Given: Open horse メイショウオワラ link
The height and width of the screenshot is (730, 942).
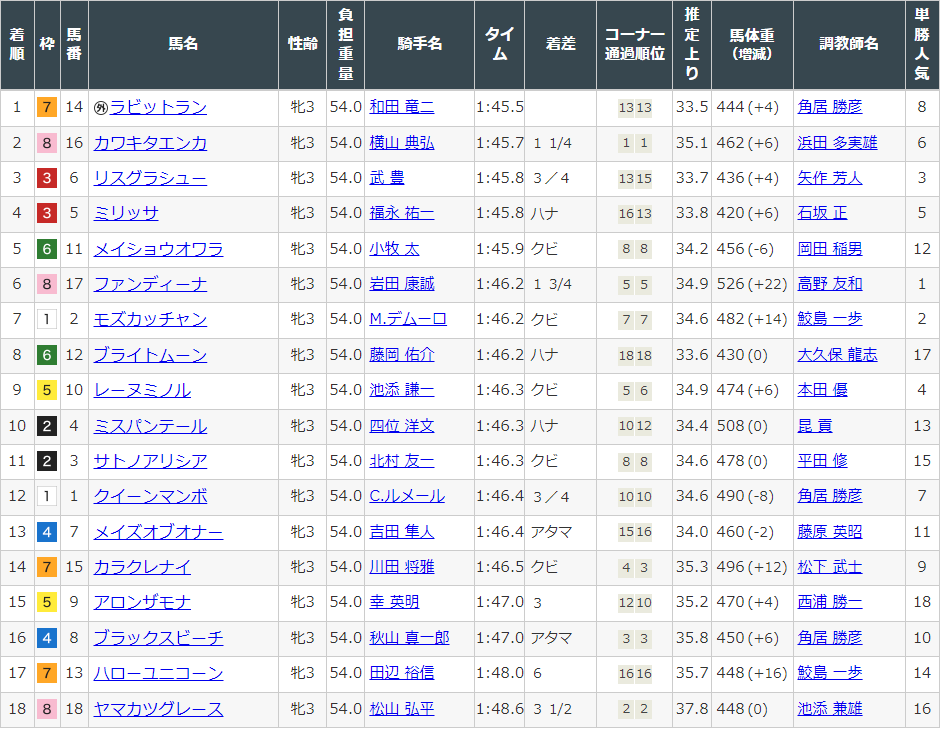Looking at the screenshot, I should tap(158, 249).
